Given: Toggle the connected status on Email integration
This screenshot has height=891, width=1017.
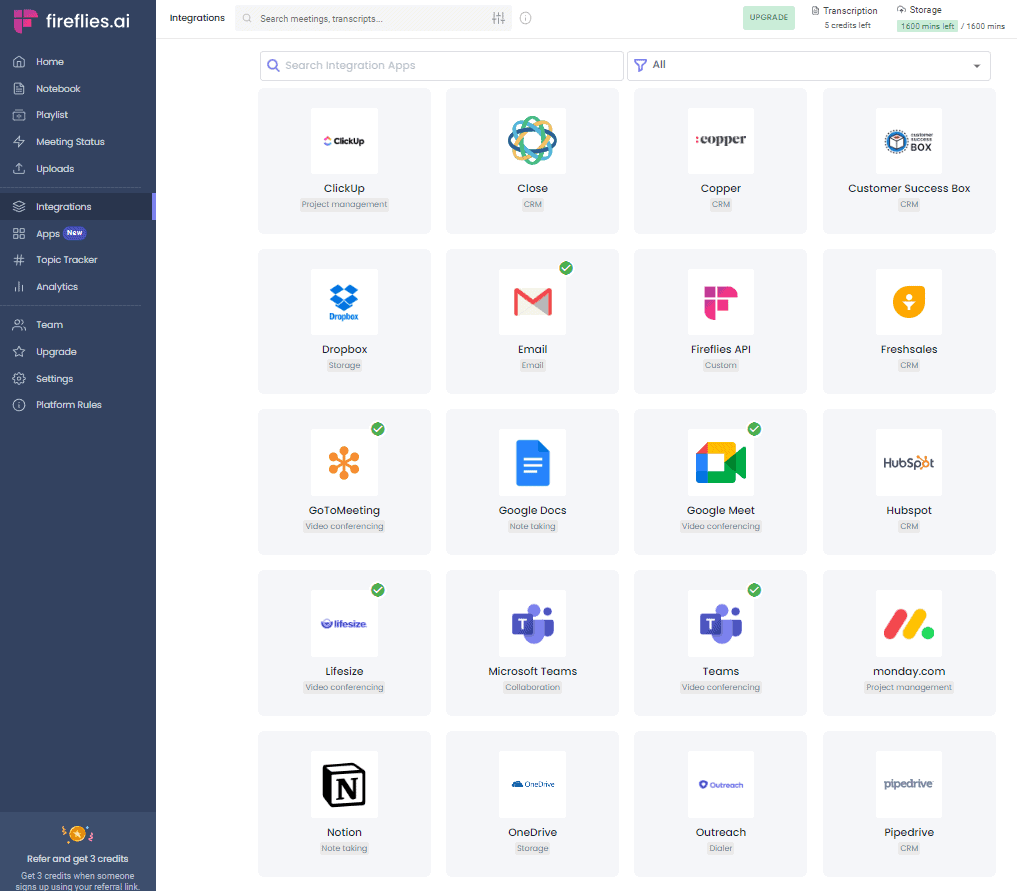Looking at the screenshot, I should [x=566, y=268].
